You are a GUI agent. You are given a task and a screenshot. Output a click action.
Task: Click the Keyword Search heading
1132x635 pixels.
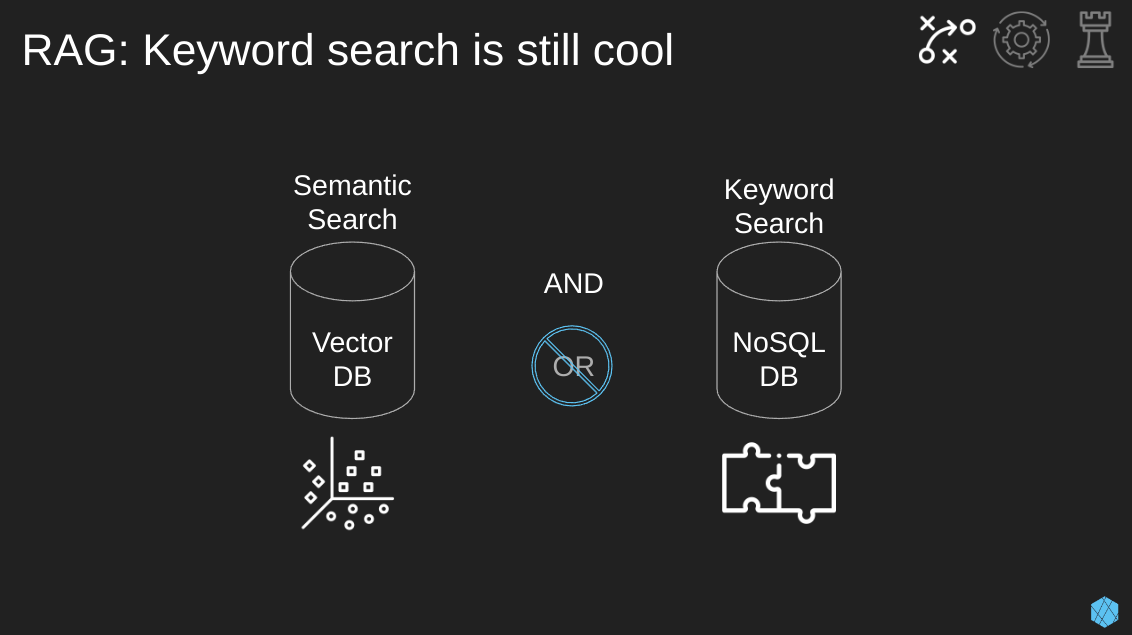coord(779,206)
